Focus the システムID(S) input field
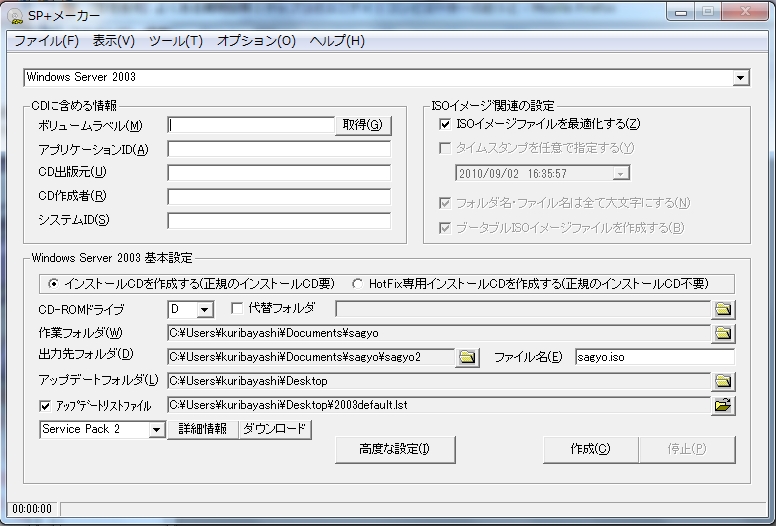776x526 pixels. click(x=279, y=221)
